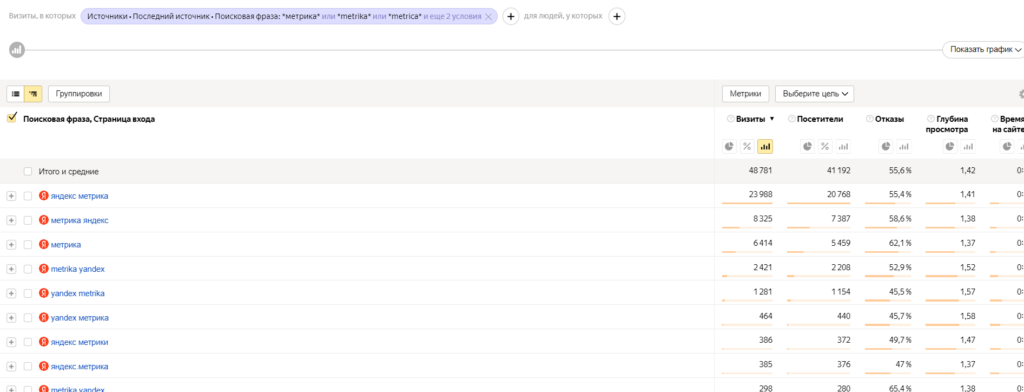Expand the яндекс метрика row

coord(11,196)
